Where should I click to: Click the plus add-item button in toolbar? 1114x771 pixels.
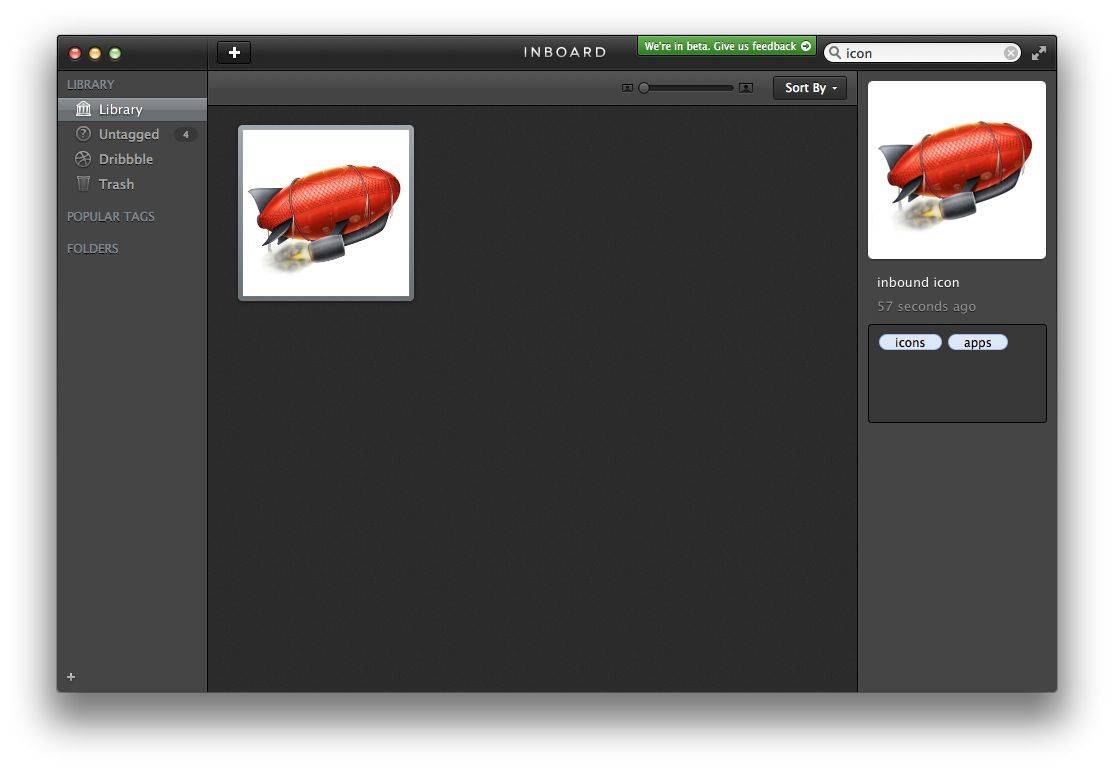pyautogui.click(x=234, y=53)
